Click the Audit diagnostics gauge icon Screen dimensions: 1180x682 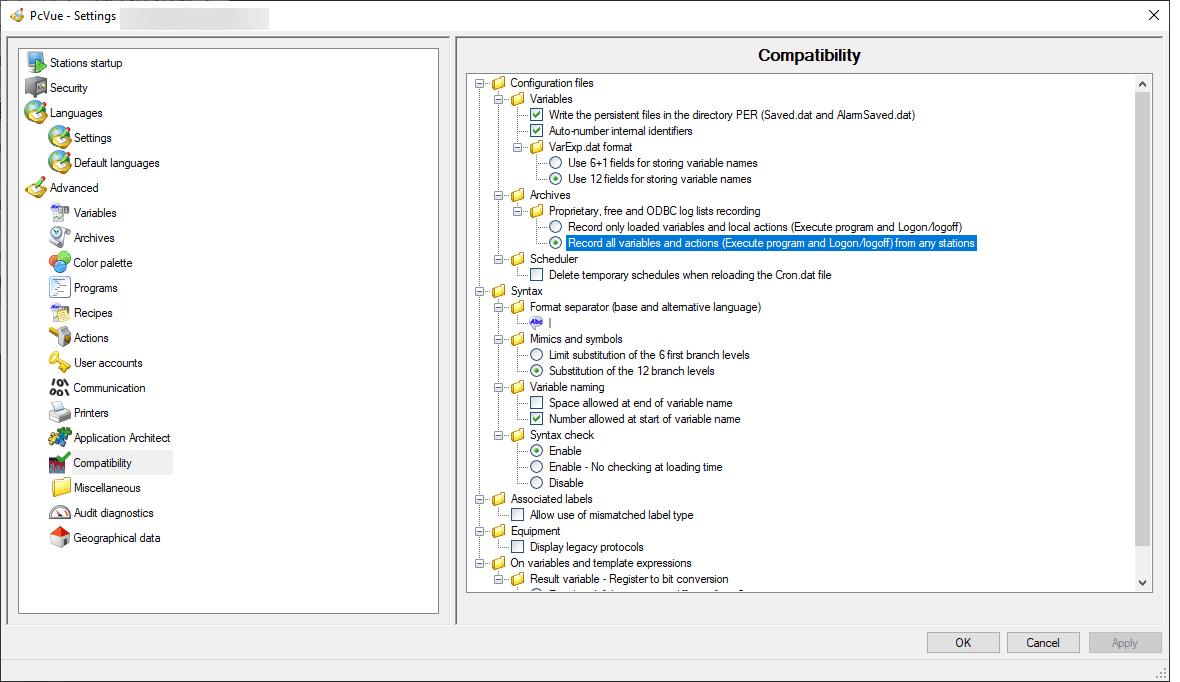pyautogui.click(x=59, y=513)
